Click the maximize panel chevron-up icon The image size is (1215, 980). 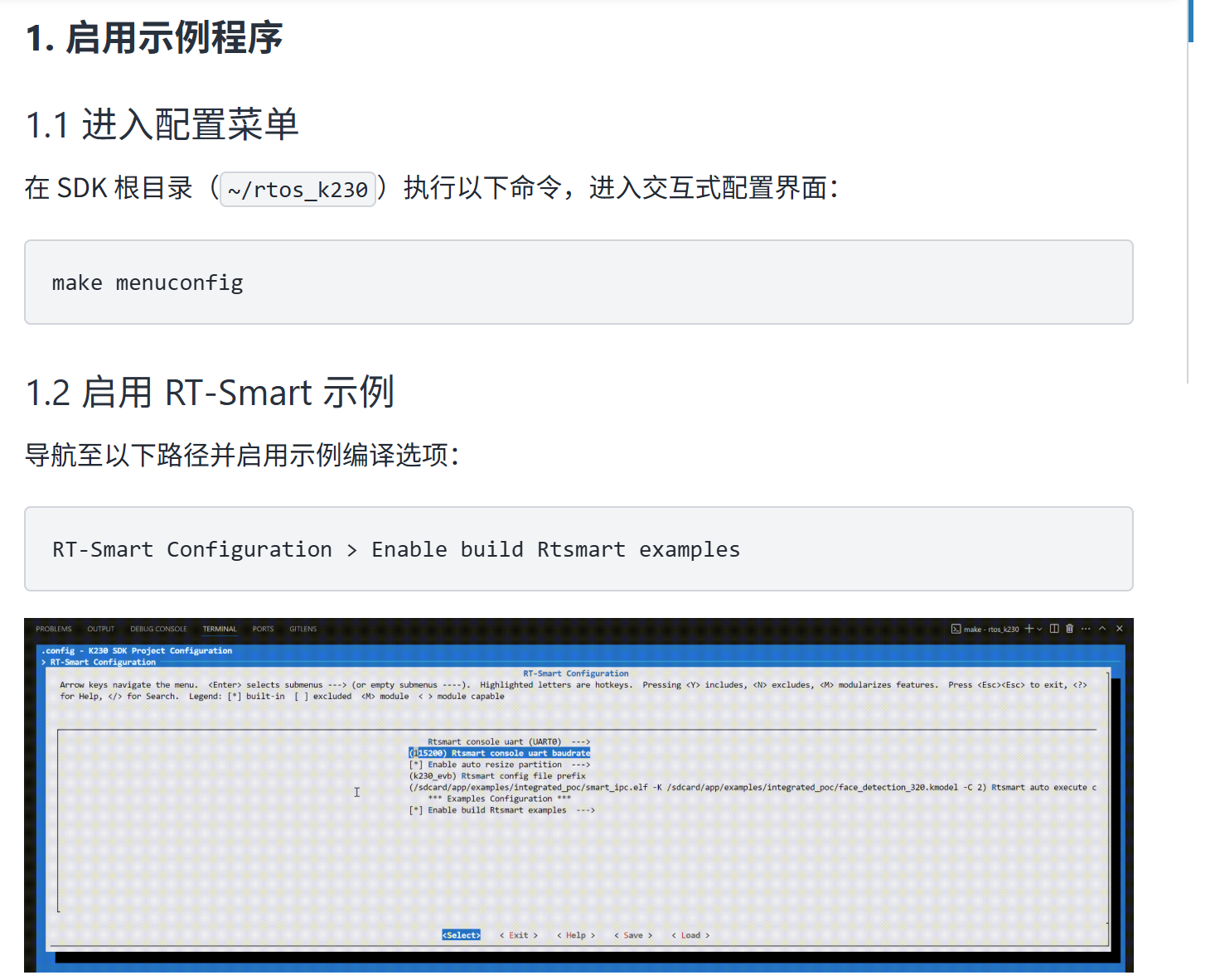(1102, 629)
